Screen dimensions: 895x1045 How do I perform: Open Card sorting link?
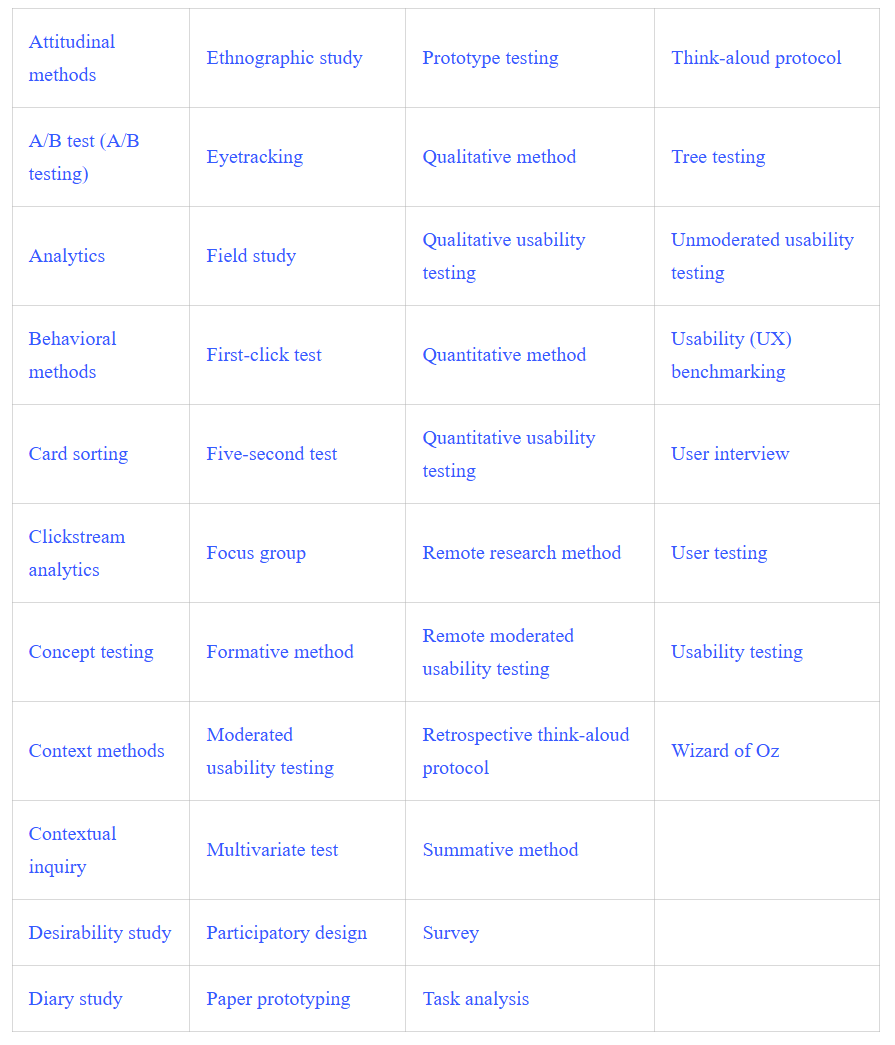coord(78,454)
